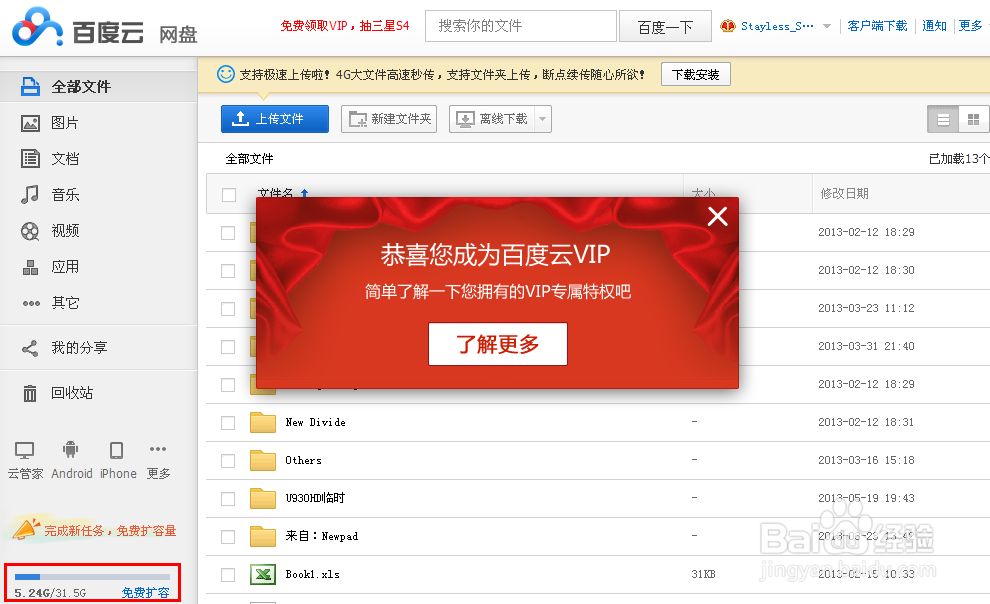Open 全部文件 in the sidebar
990x604 pixels.
98,86
